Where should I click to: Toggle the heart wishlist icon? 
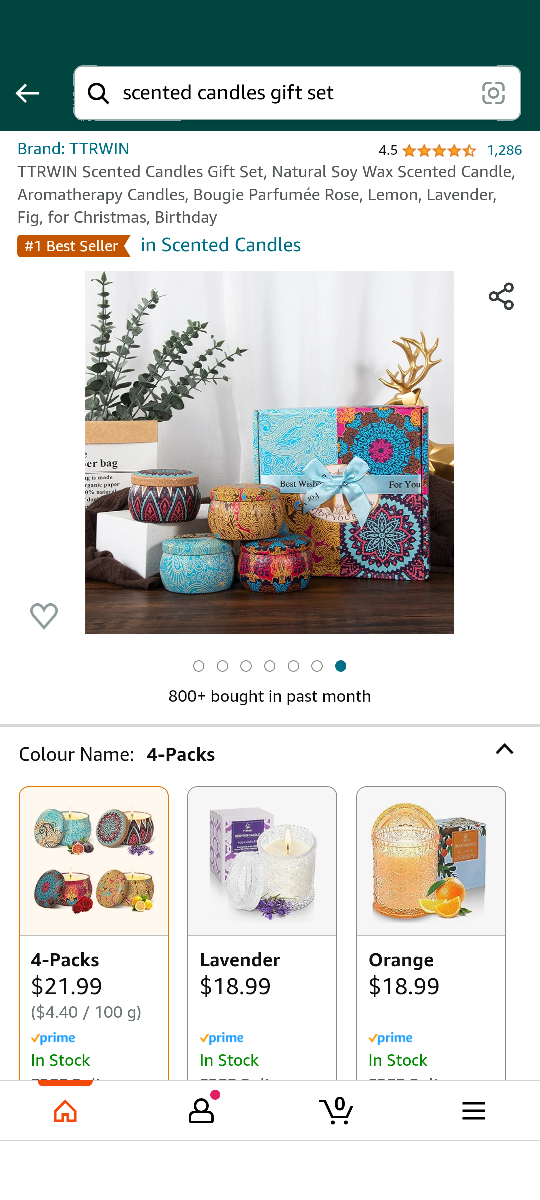(x=44, y=616)
